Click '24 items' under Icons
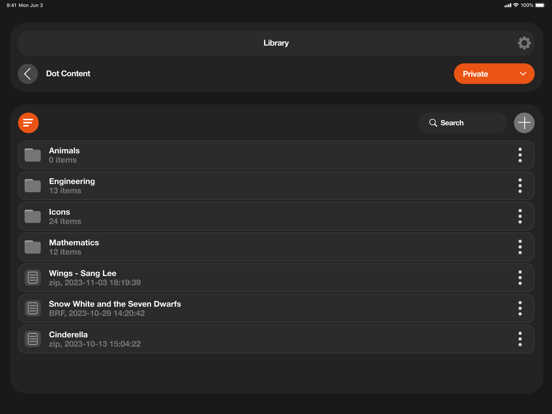The image size is (552, 414). click(x=65, y=221)
